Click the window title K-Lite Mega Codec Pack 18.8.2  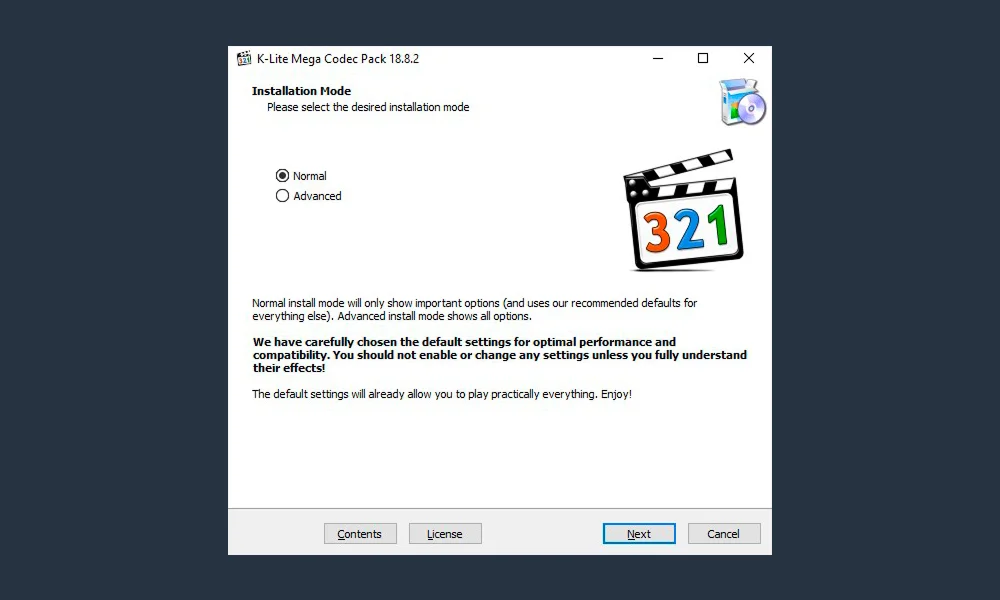pyautogui.click(x=338, y=59)
